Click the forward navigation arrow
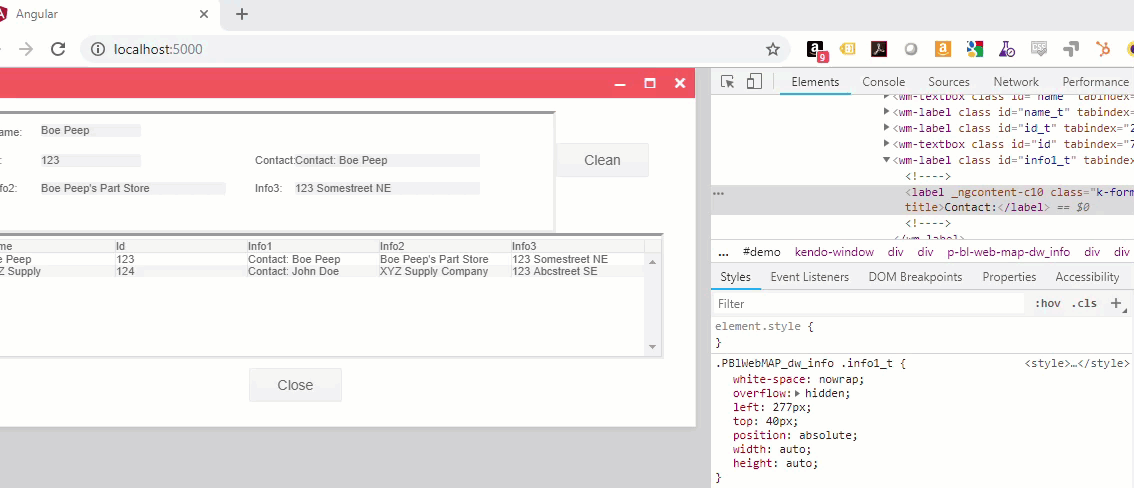This screenshot has width=1134, height=488. click(26, 49)
